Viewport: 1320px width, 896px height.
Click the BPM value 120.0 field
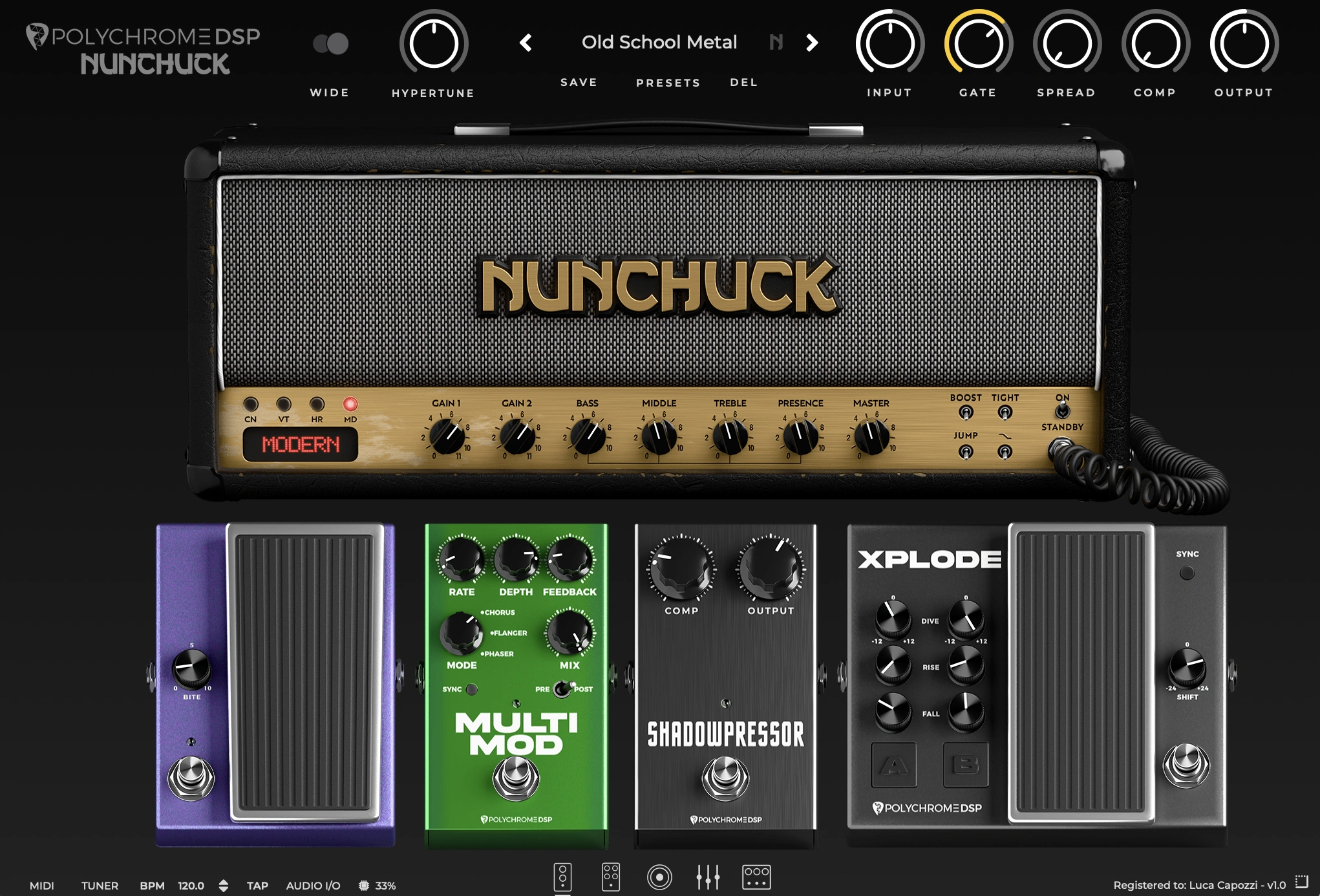point(191,886)
